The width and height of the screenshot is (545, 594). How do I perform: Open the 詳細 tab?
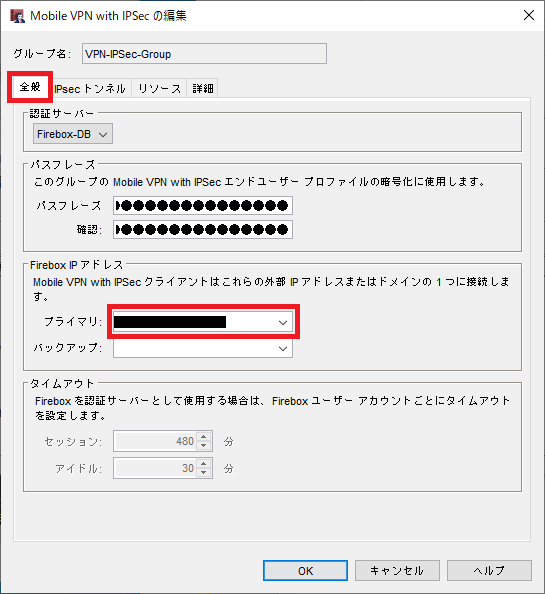click(x=202, y=89)
